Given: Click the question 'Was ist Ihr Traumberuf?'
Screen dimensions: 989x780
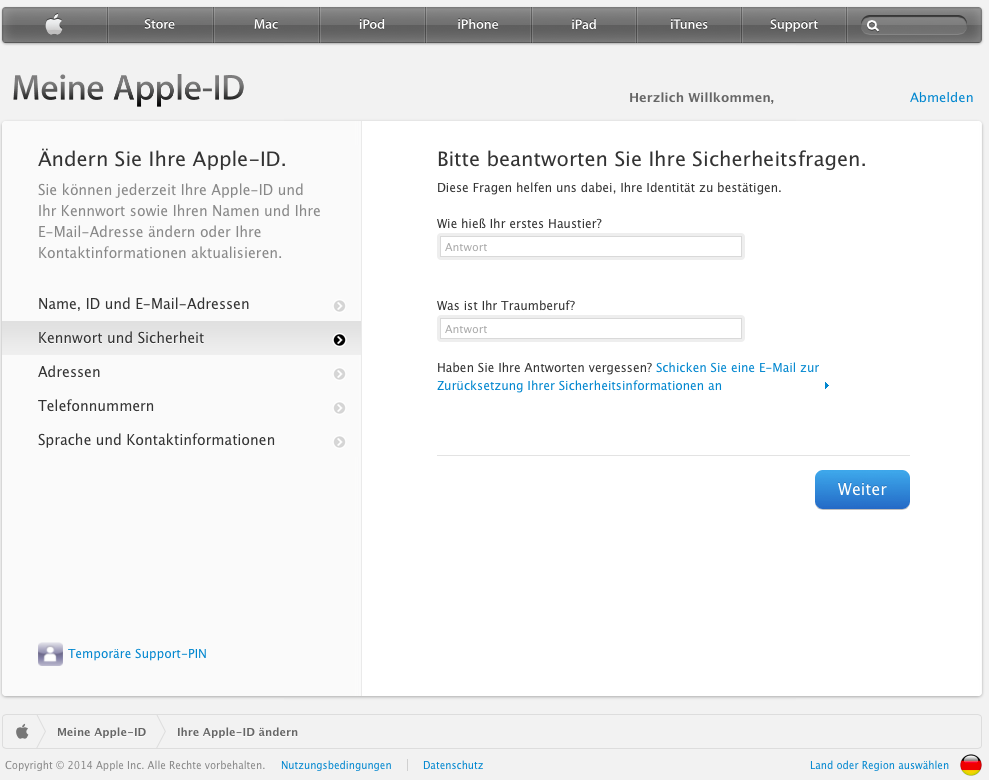Looking at the screenshot, I should coord(506,306).
